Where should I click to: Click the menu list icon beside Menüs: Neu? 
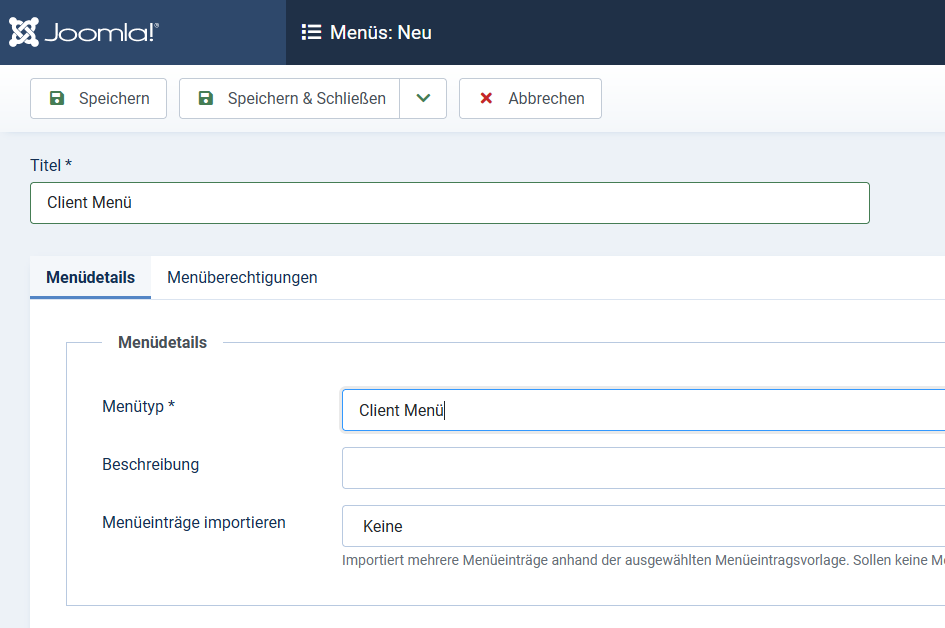[x=311, y=33]
